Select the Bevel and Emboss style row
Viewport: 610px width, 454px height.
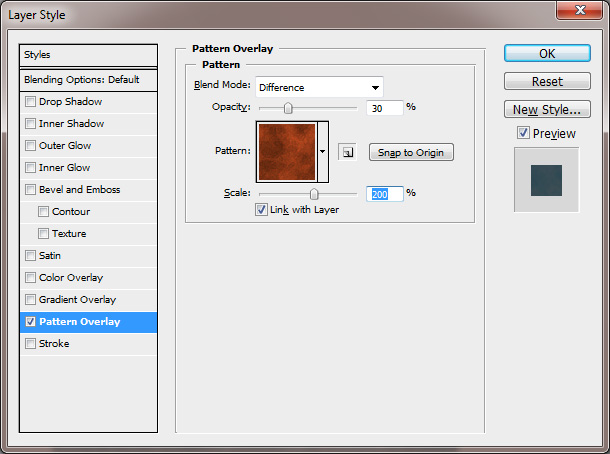[88, 189]
